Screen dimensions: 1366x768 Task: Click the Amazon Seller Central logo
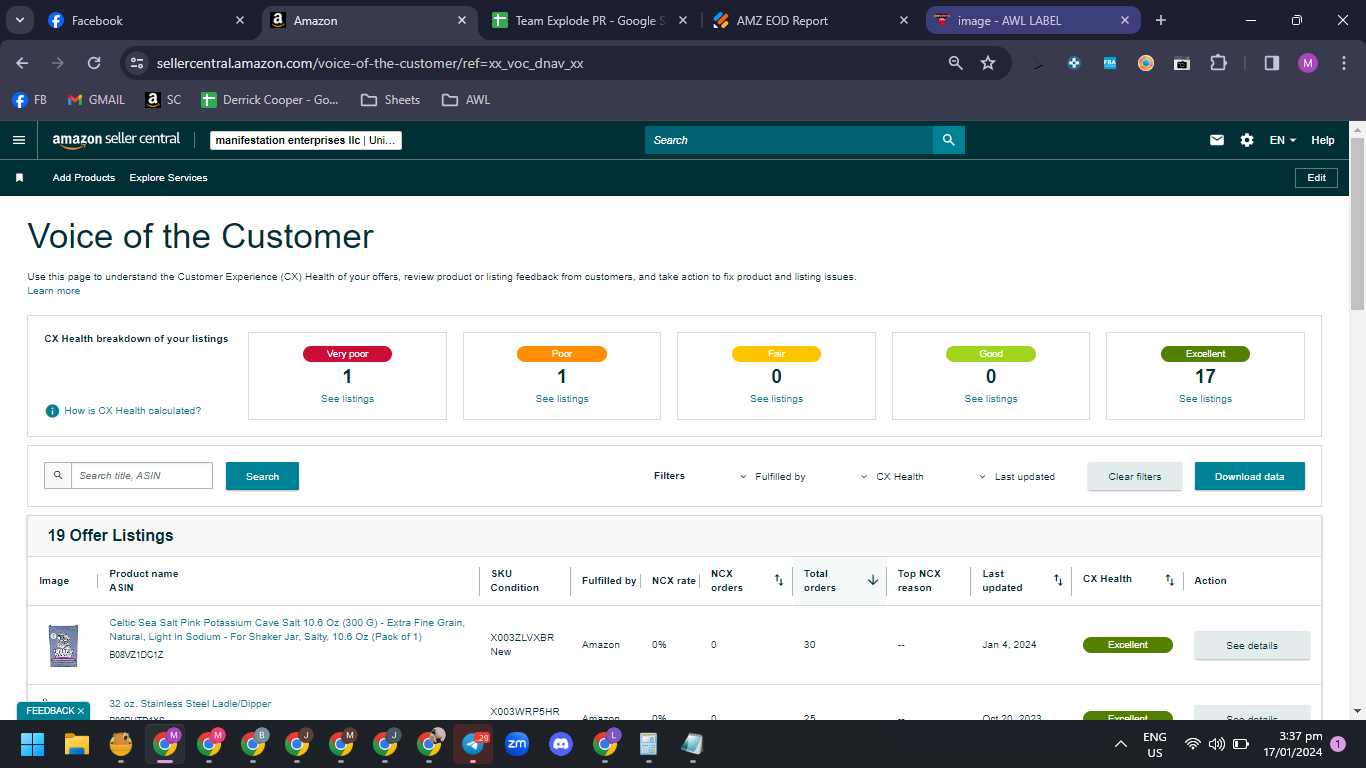[x=116, y=140]
